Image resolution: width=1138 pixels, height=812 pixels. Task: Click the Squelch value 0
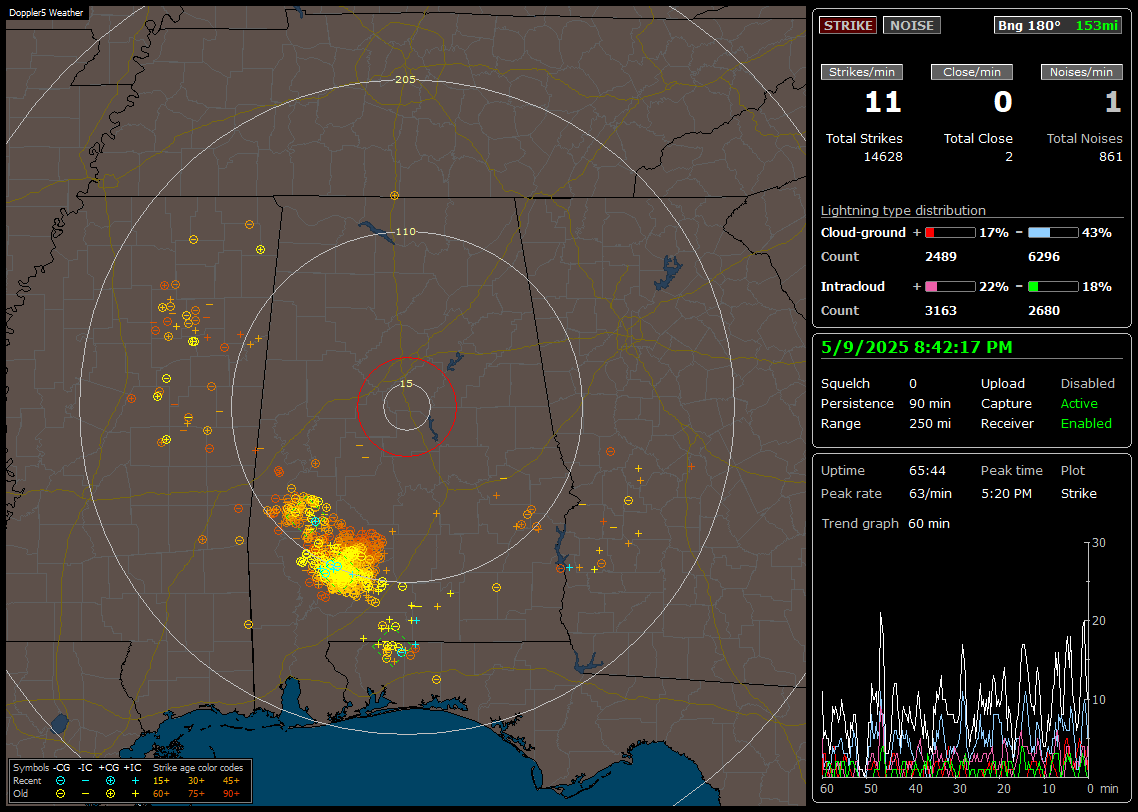coord(913,384)
